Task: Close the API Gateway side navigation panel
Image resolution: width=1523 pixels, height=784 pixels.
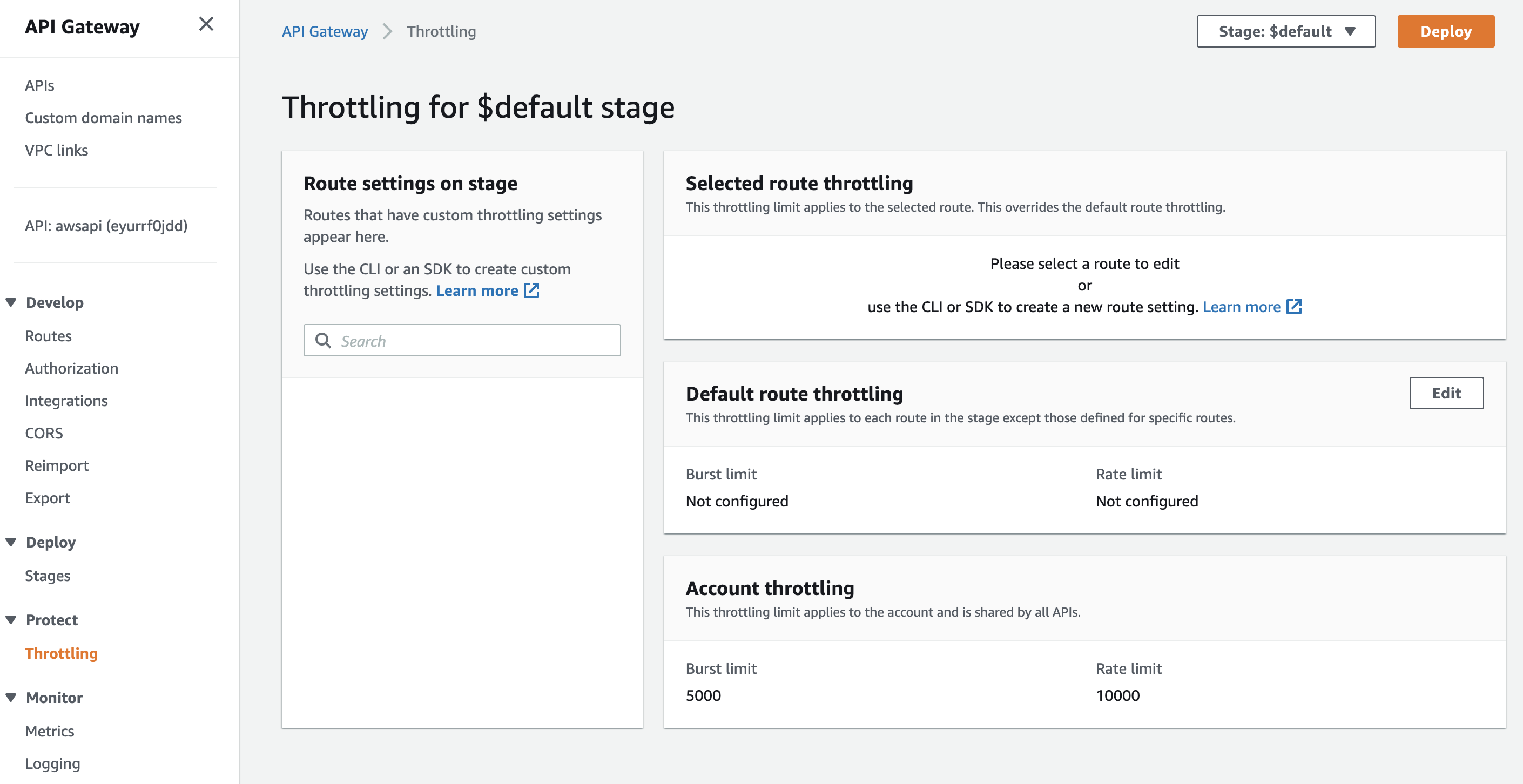Action: (206, 24)
